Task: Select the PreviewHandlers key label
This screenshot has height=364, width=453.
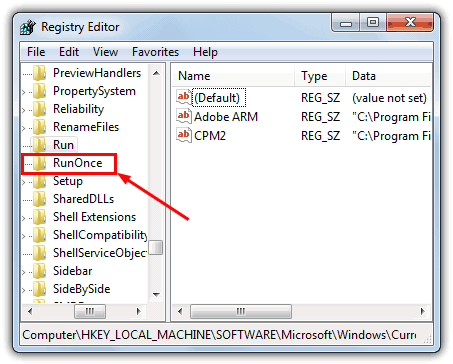Action: point(97,73)
